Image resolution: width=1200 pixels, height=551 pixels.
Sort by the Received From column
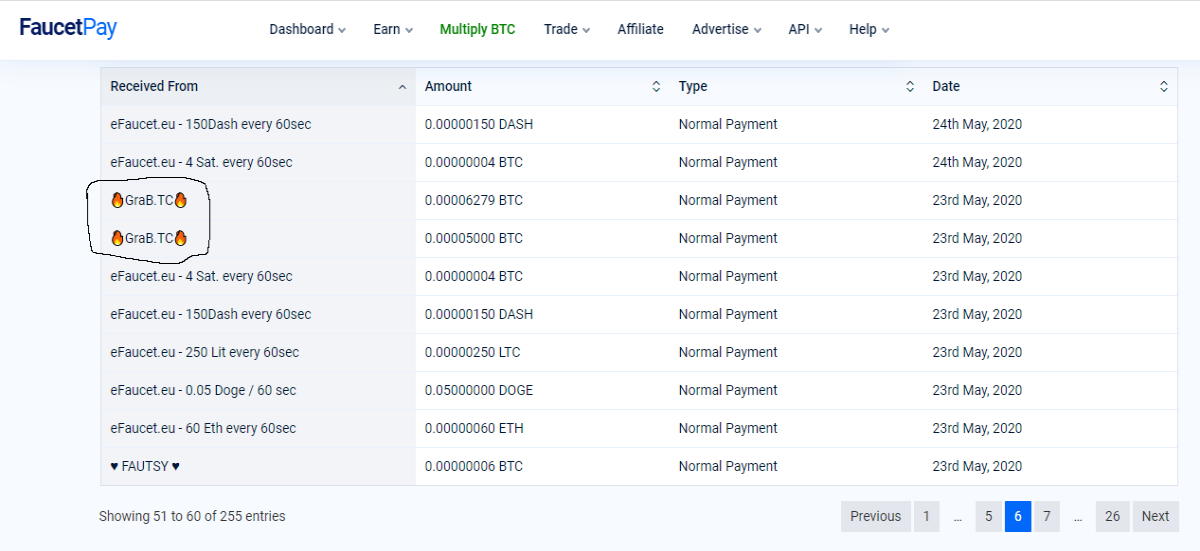258,86
